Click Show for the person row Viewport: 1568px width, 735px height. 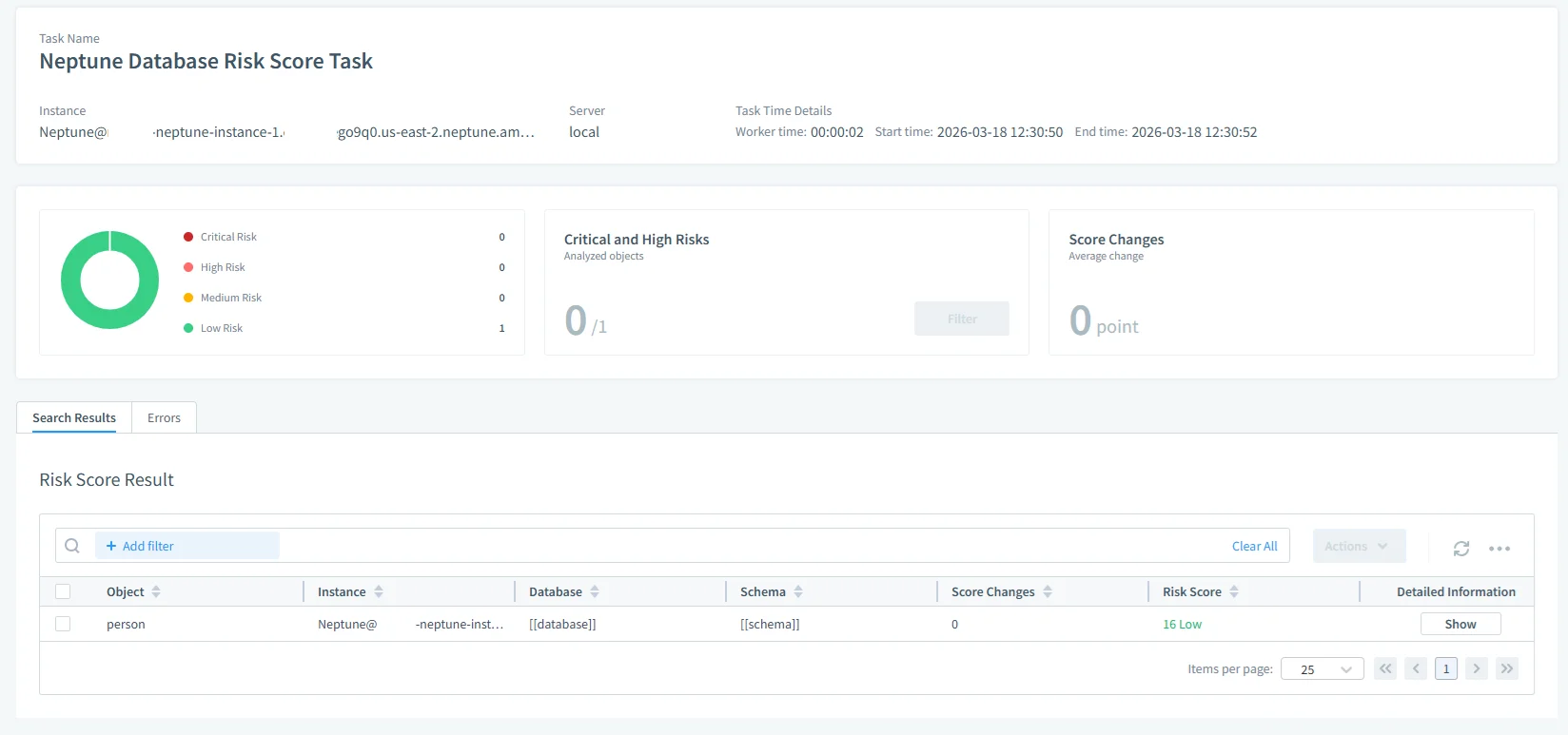1460,624
